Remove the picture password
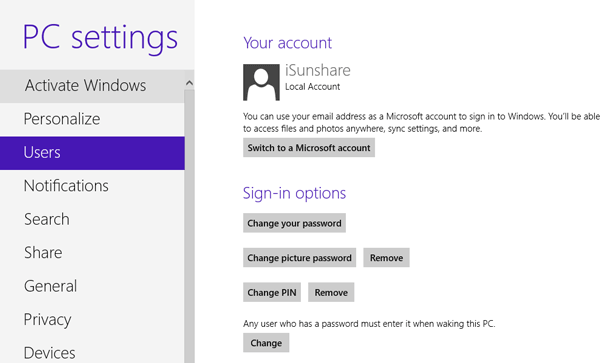 386,258
